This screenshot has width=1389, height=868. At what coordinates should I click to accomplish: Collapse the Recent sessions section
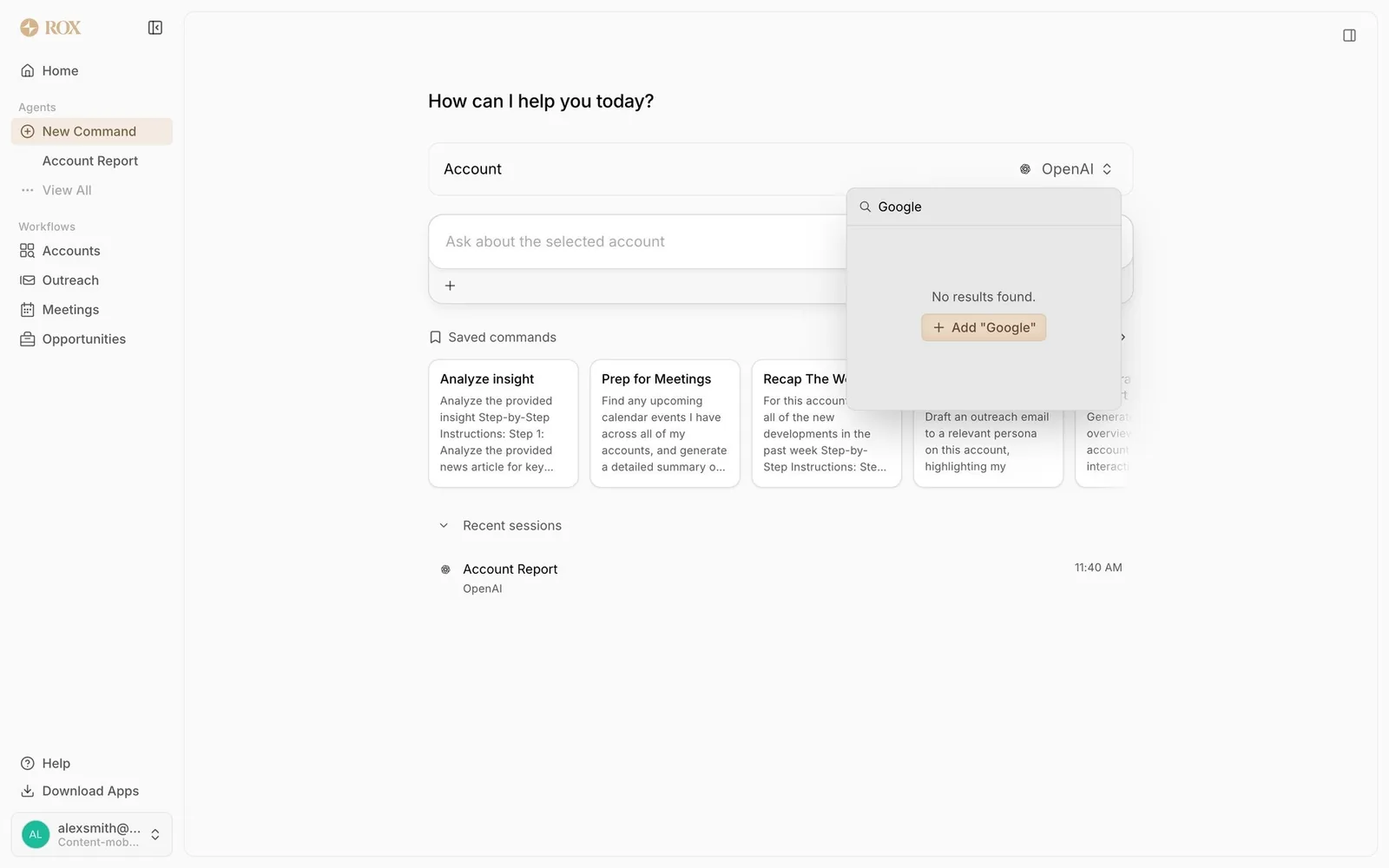click(444, 526)
